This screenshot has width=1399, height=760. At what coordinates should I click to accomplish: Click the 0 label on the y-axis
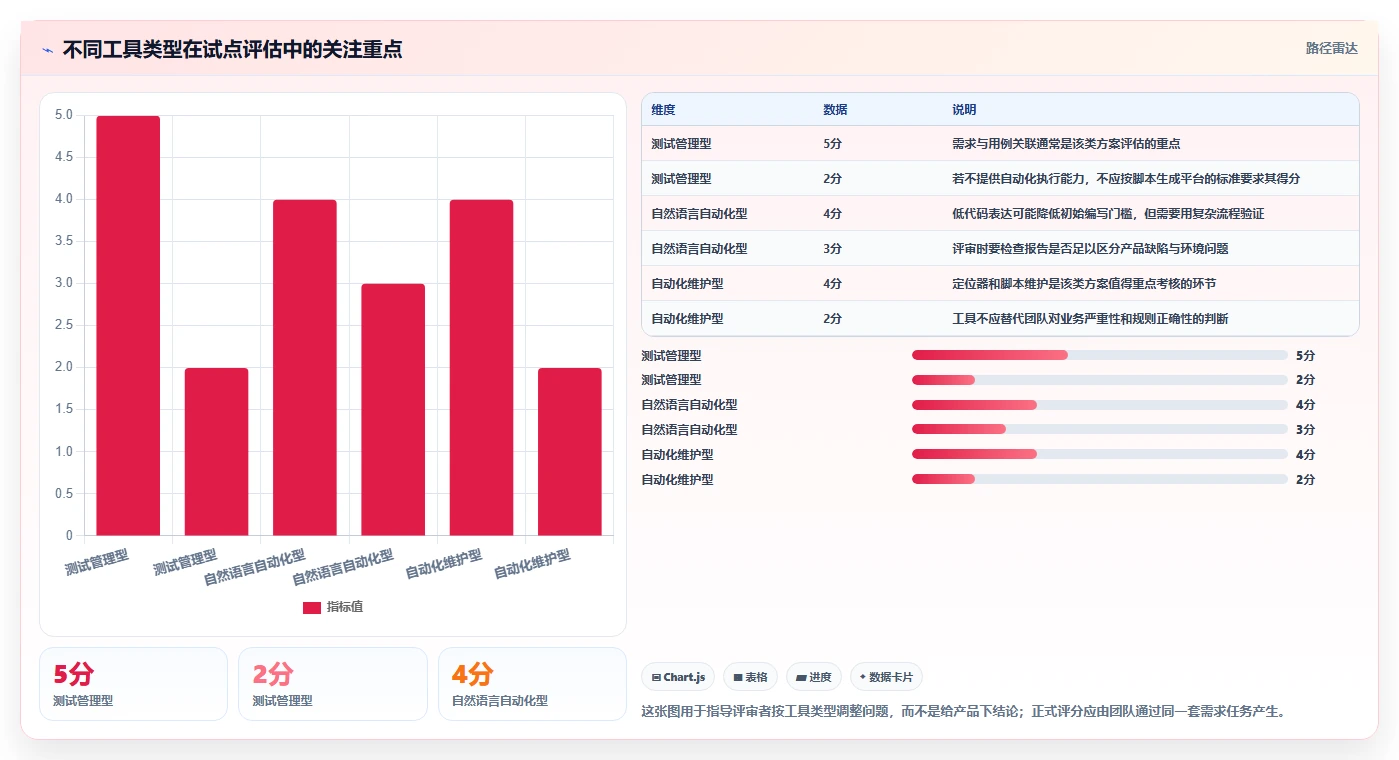(70, 535)
